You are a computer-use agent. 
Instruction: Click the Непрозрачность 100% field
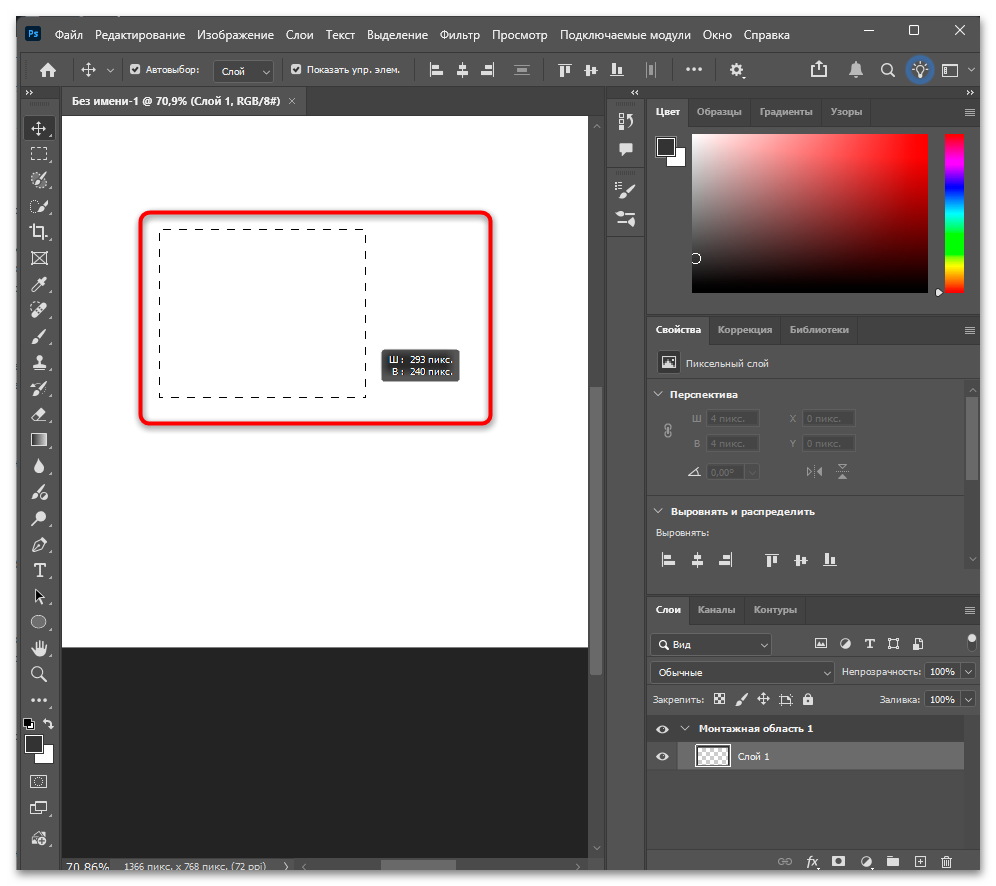tap(941, 672)
